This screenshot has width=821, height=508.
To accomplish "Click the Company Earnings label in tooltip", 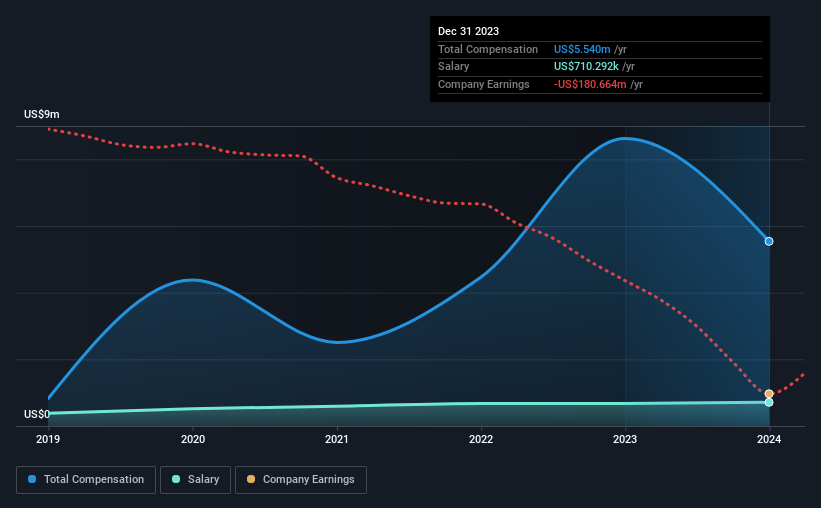I will coord(483,84).
